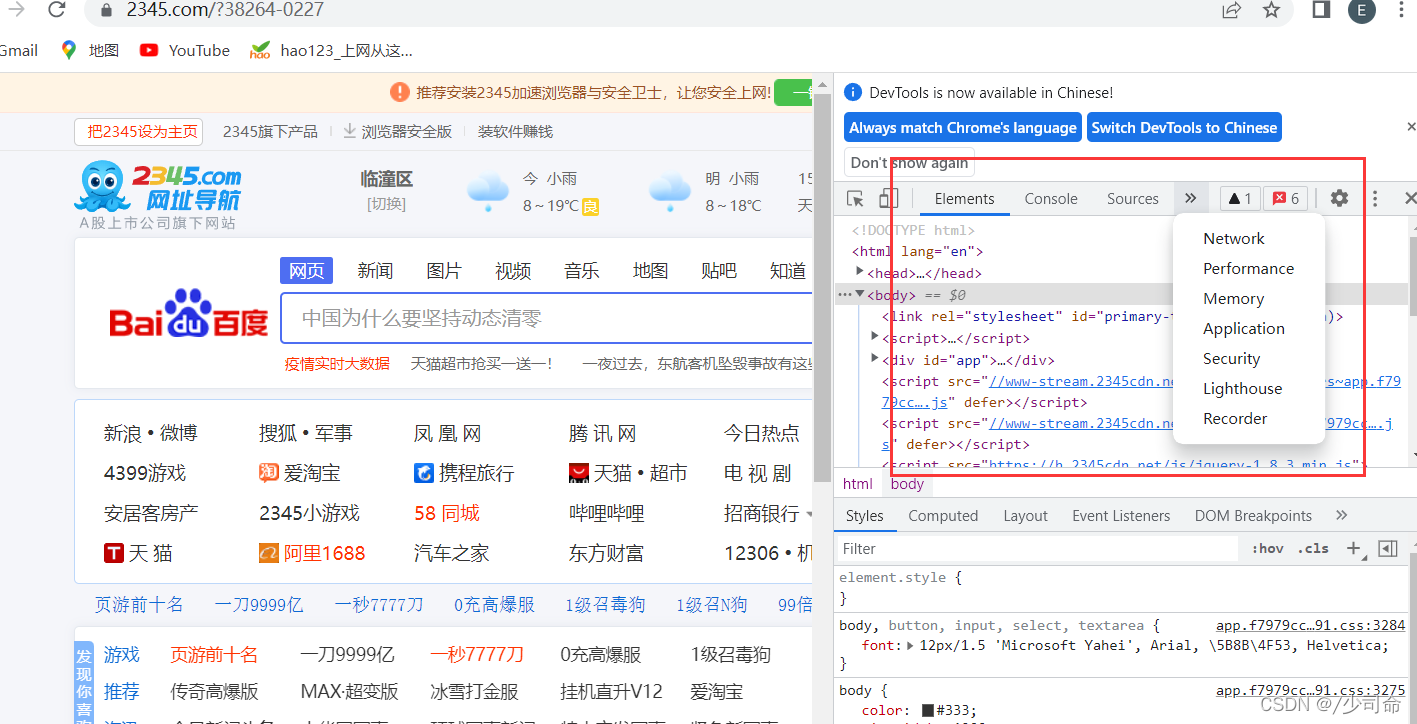1417x724 pixels.
Task: Open DevTools three-dot customize menu
Action: 1376,198
